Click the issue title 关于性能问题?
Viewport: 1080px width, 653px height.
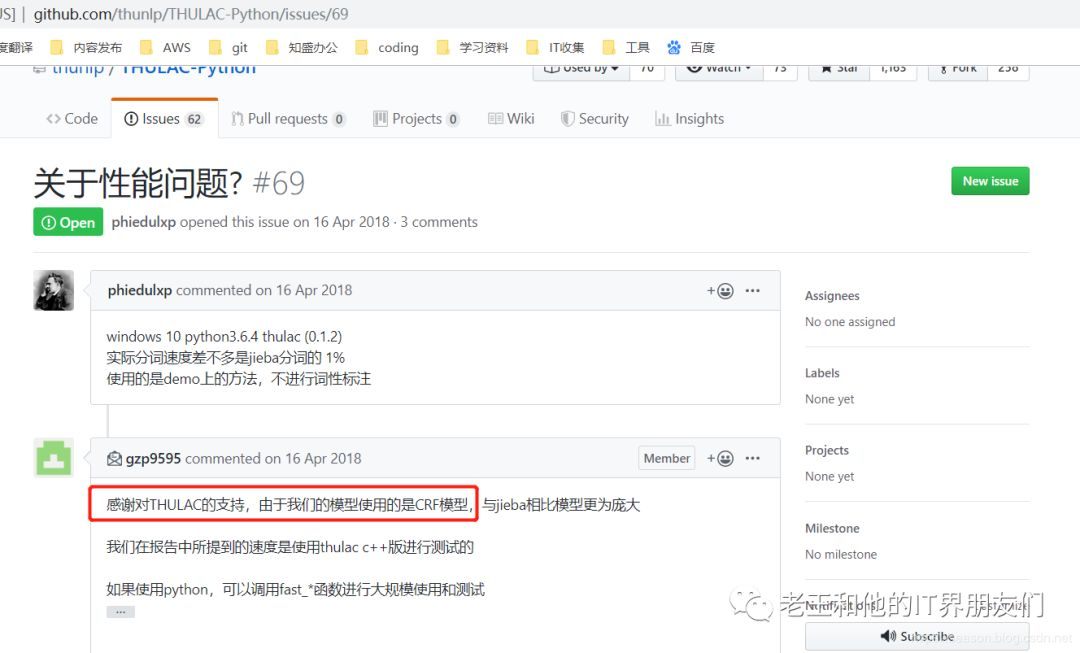138,183
